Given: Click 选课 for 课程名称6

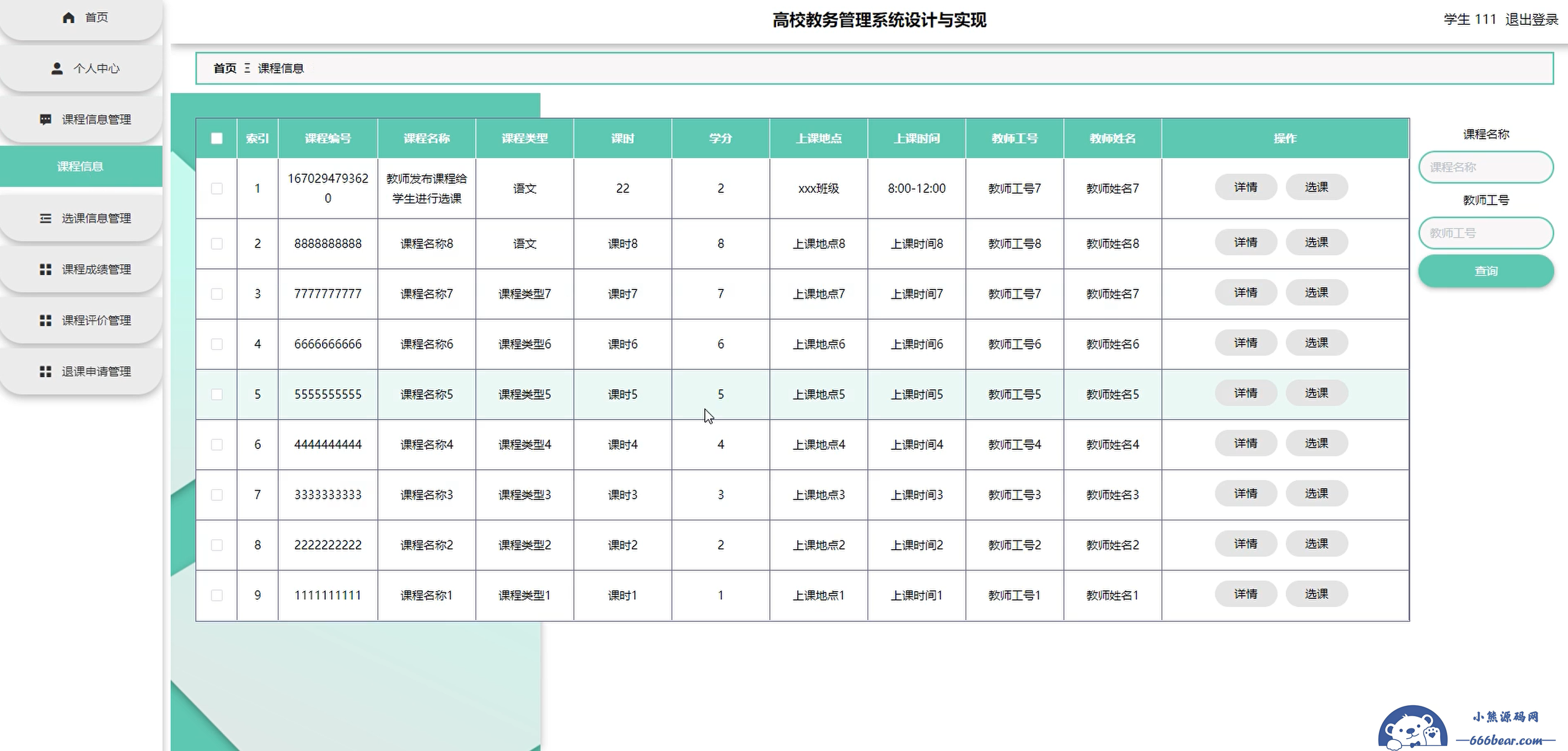Looking at the screenshot, I should [x=1317, y=344].
